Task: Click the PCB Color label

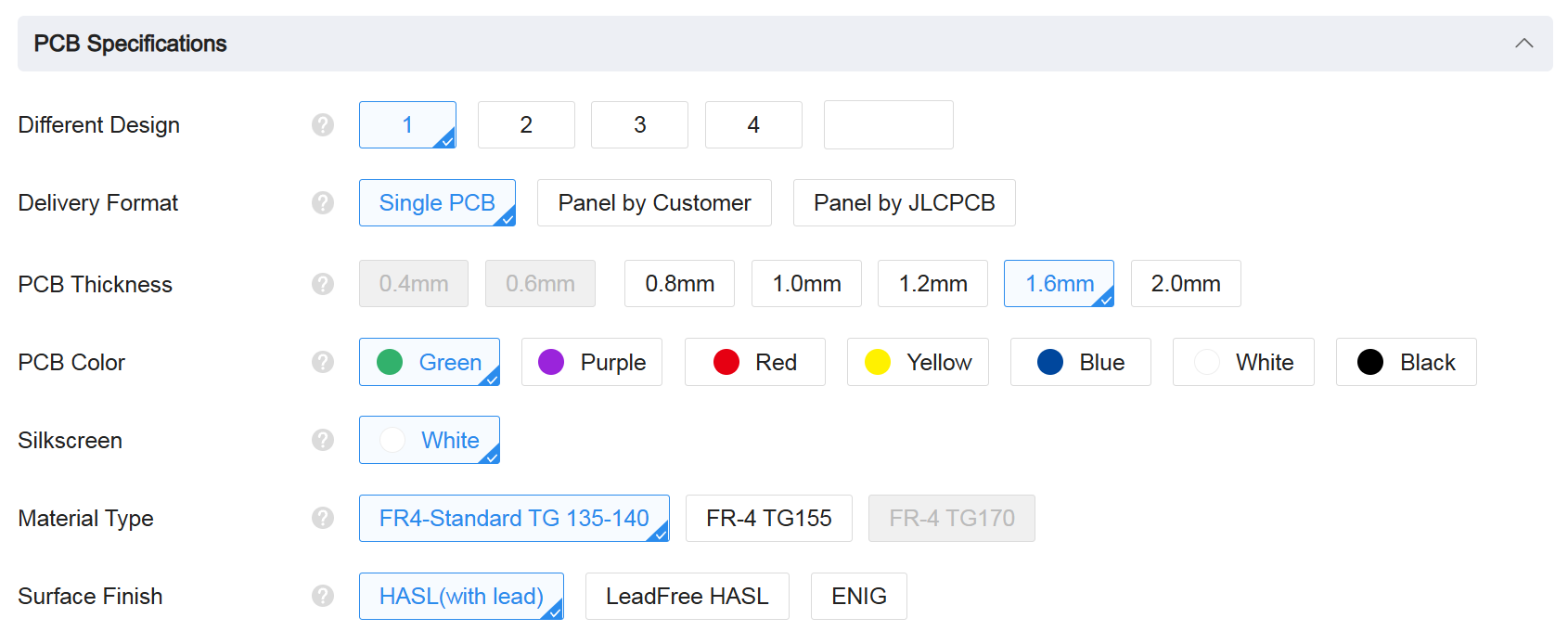Action: [x=71, y=362]
